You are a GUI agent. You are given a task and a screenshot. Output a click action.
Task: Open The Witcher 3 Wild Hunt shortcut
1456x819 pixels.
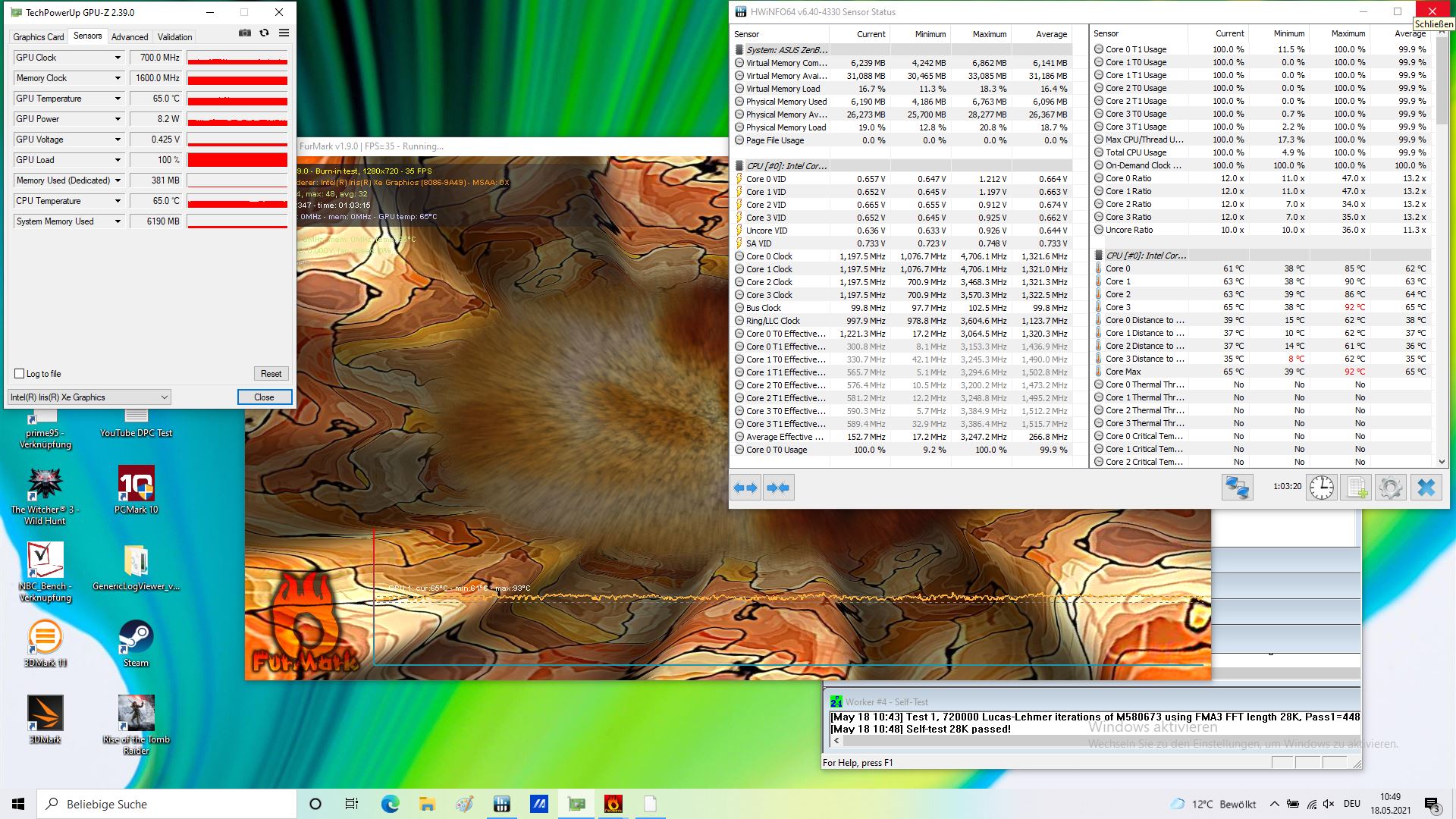(x=45, y=496)
